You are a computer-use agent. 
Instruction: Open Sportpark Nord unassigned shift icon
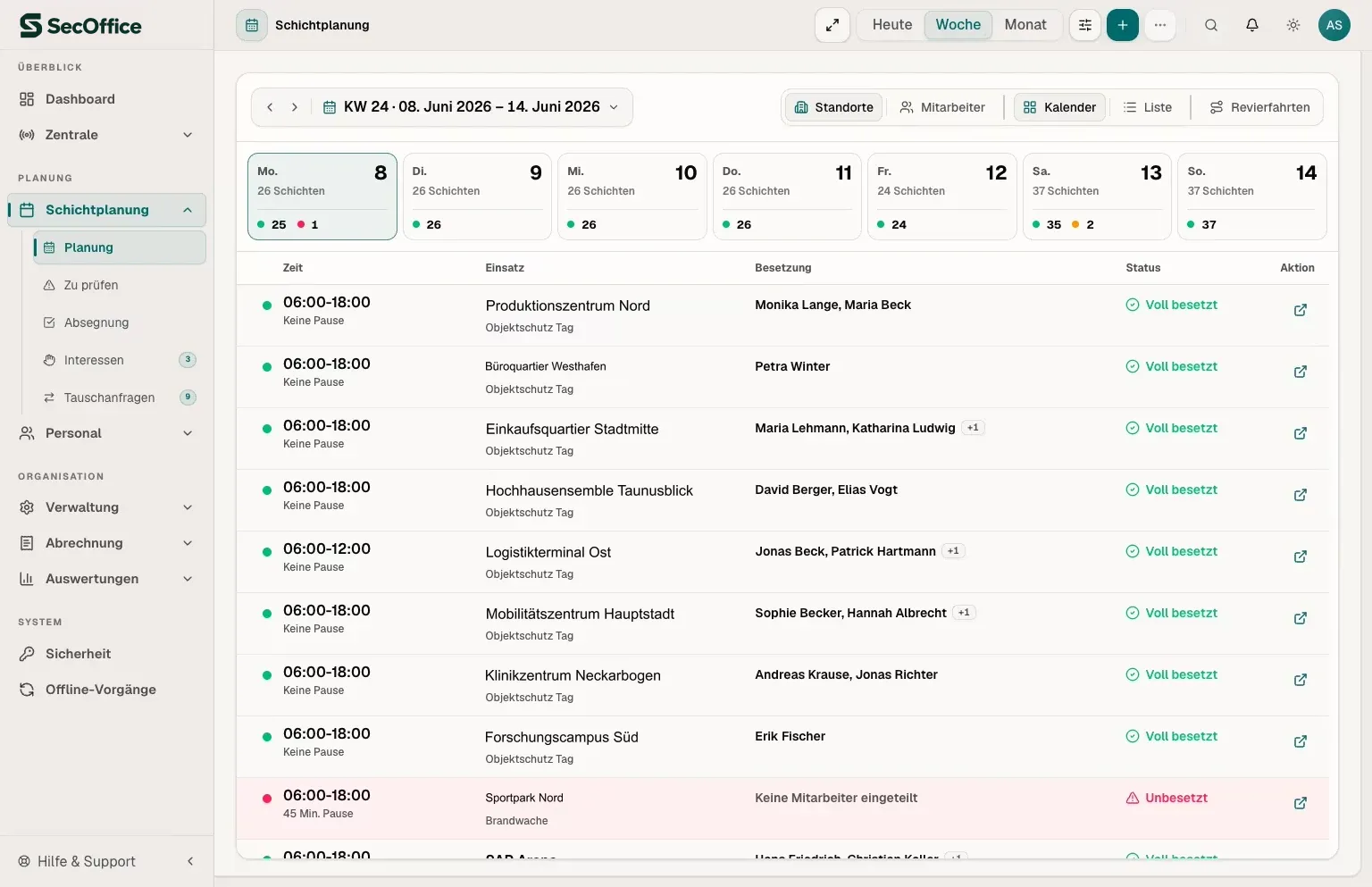coord(1301,803)
